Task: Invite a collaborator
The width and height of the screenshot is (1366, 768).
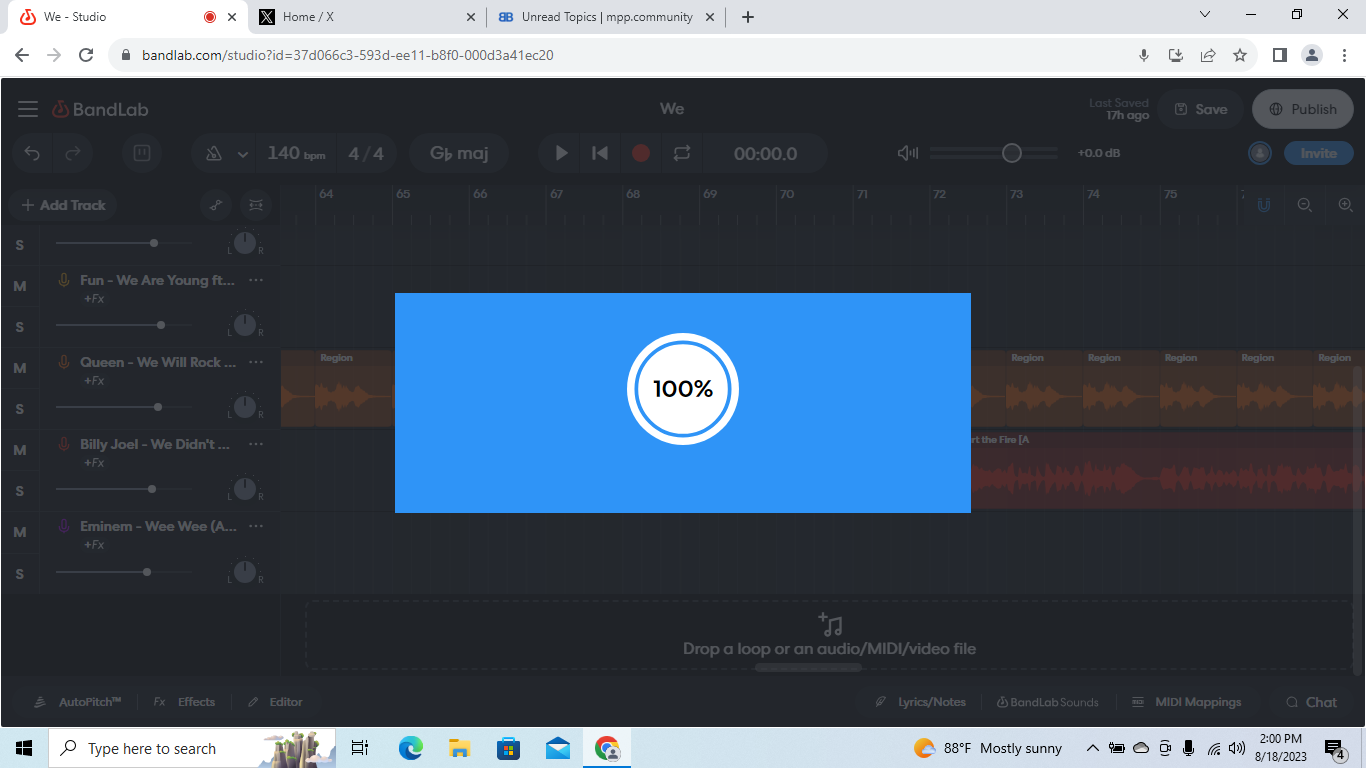Action: pos(1319,153)
